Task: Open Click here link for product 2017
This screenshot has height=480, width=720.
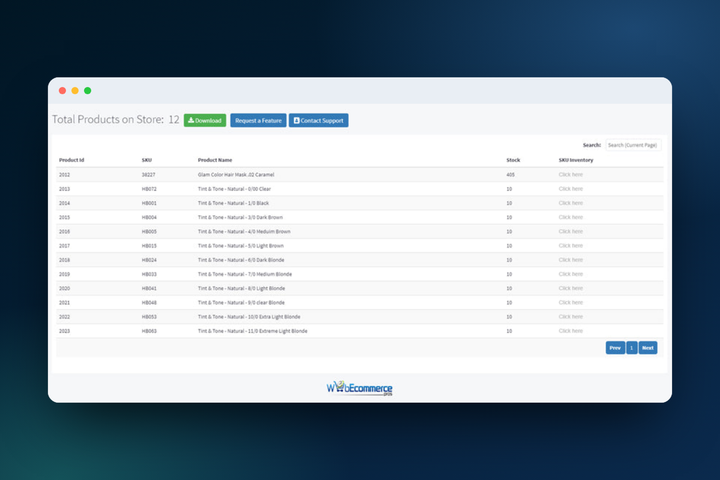Action: 570,246
